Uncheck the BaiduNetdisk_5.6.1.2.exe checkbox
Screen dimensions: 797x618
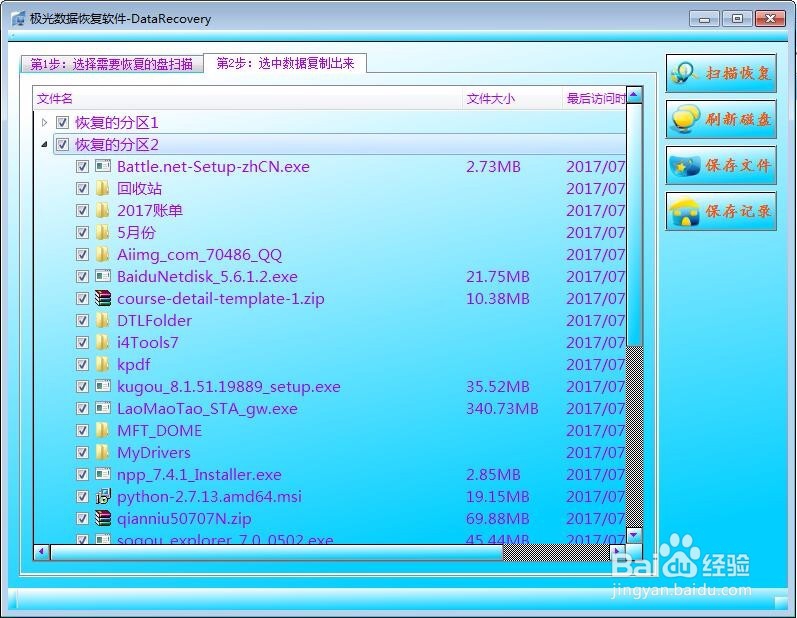(82, 276)
